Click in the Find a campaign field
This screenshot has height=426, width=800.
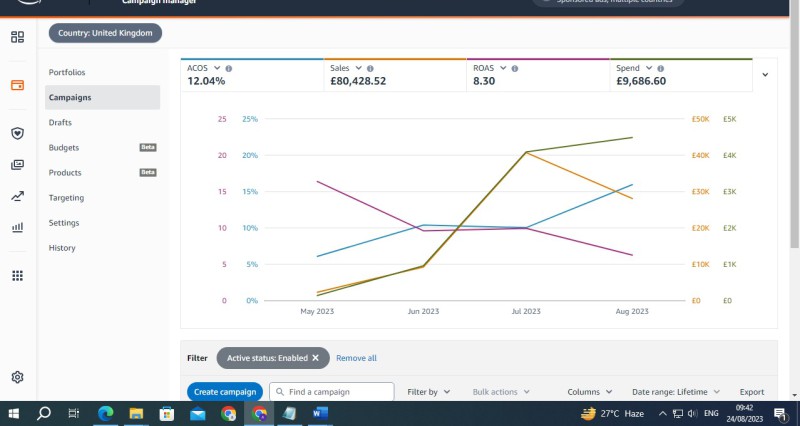332,392
